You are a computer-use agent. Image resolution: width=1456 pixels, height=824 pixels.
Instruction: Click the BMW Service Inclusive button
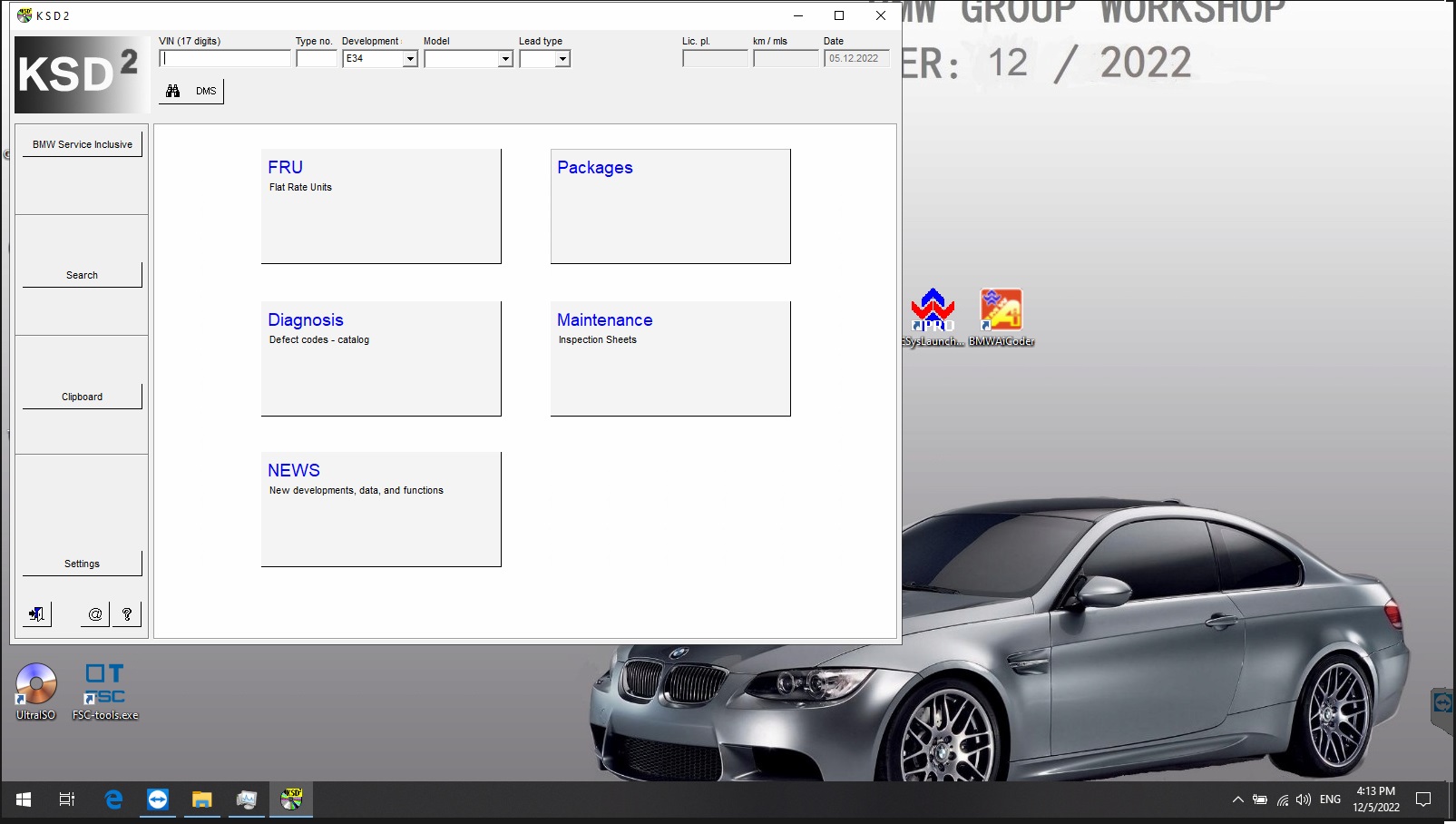pos(83,144)
